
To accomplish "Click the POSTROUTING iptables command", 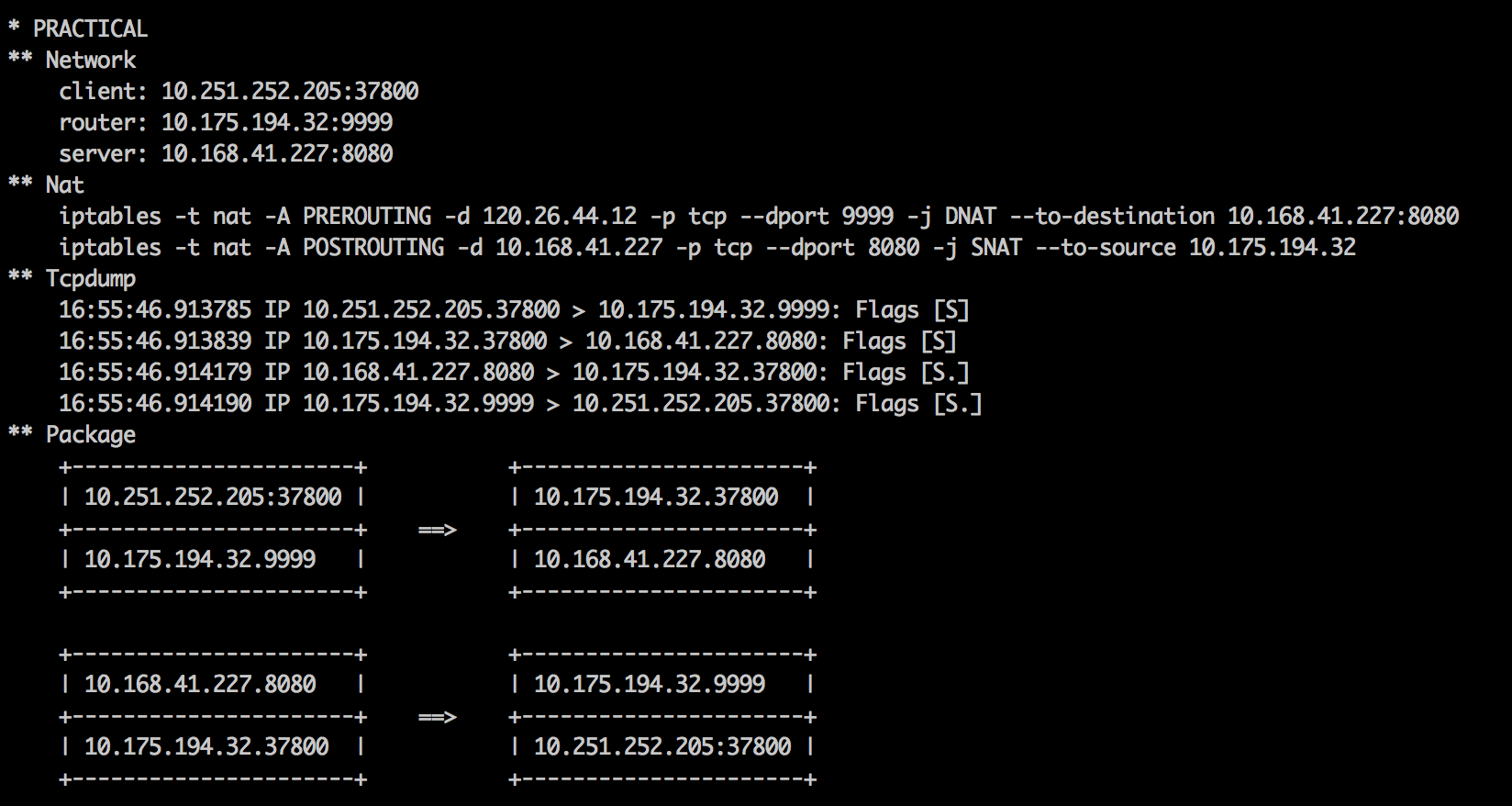I will pyautogui.click(x=707, y=247).
